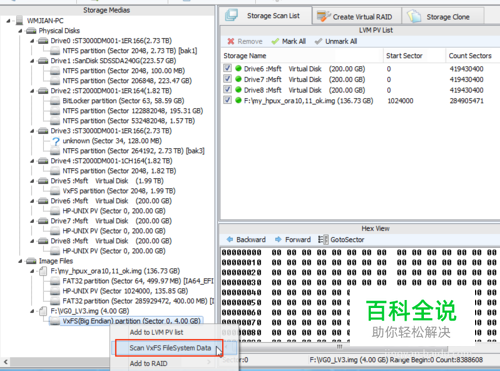Viewport: 500px width, 371px height.
Task: Click the Forward button label
Action: (x=298, y=239)
